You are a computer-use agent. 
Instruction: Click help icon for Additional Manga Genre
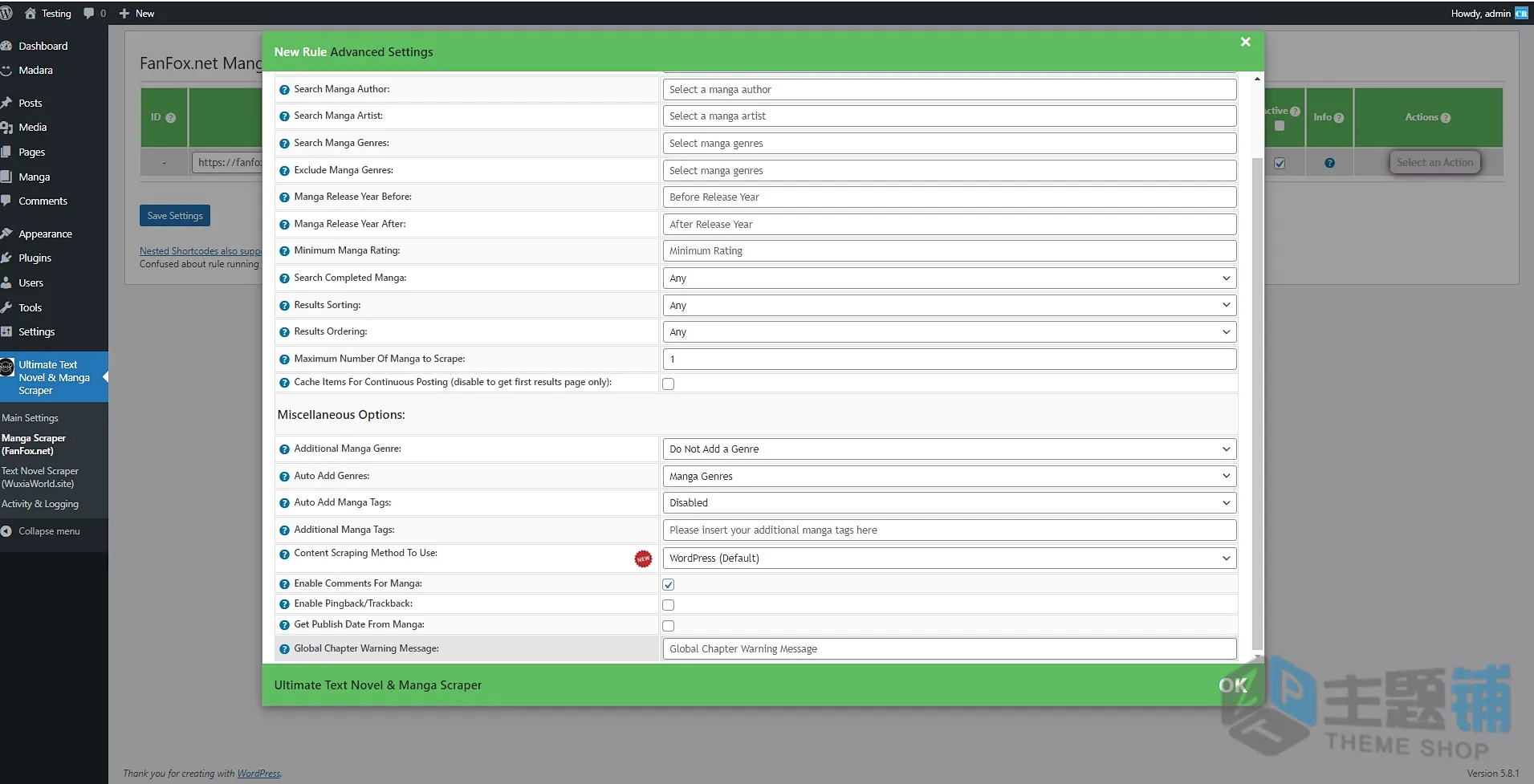(284, 449)
